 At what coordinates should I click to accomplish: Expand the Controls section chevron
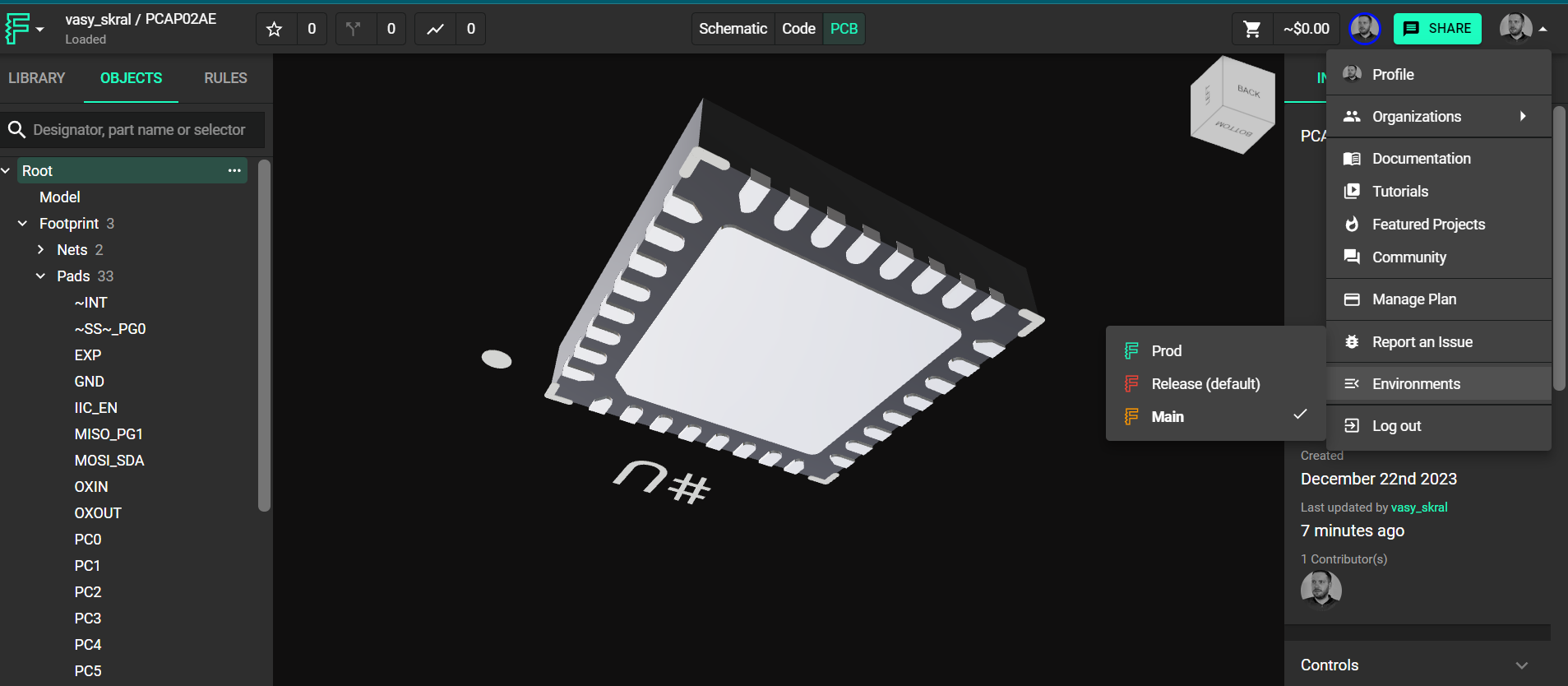tap(1522, 665)
